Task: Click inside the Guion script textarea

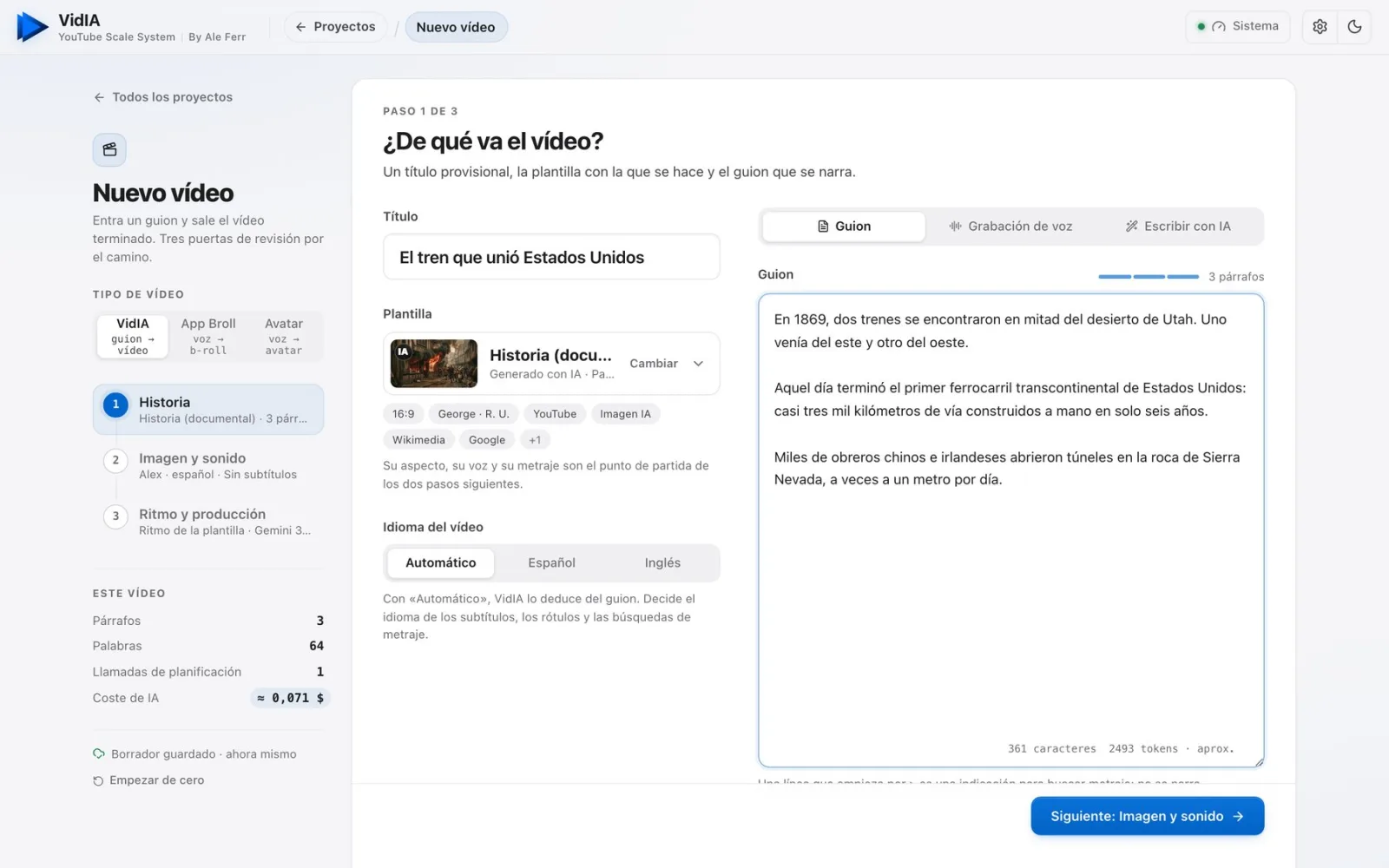Action: 1010,530
